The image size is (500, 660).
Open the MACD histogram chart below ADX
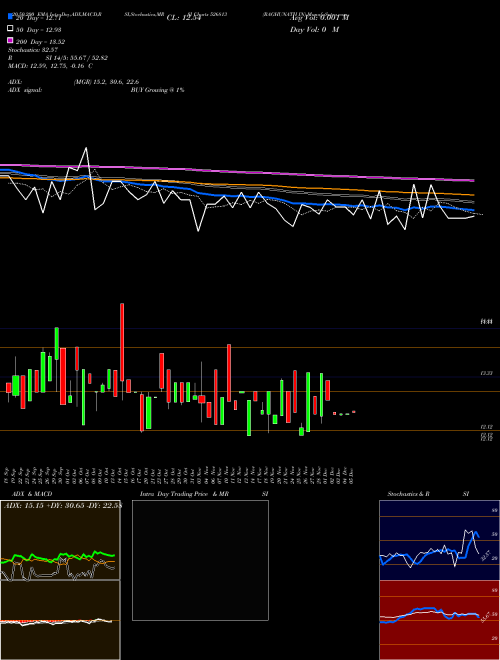point(60,620)
